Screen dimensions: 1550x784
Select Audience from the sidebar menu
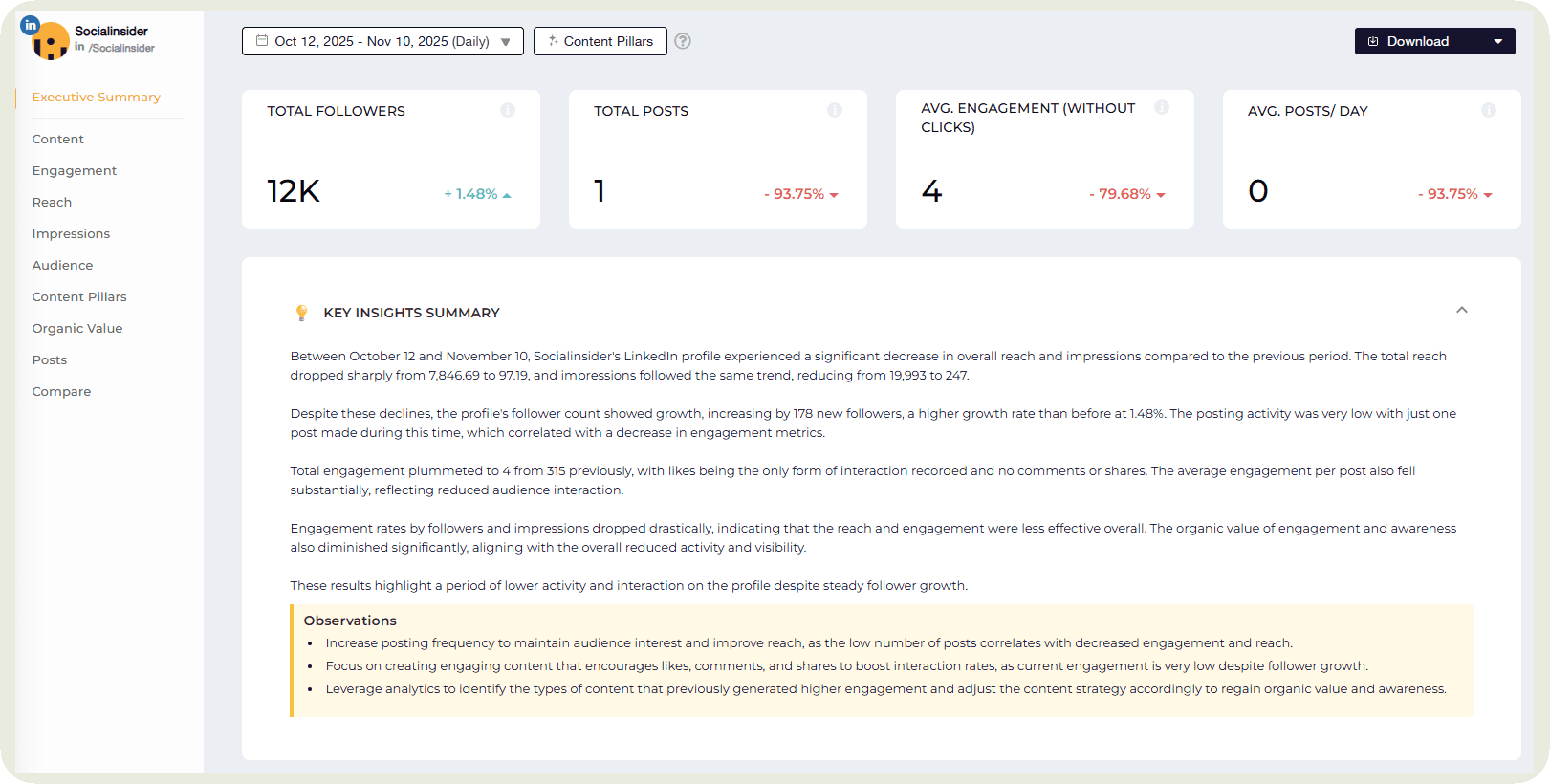tap(62, 265)
